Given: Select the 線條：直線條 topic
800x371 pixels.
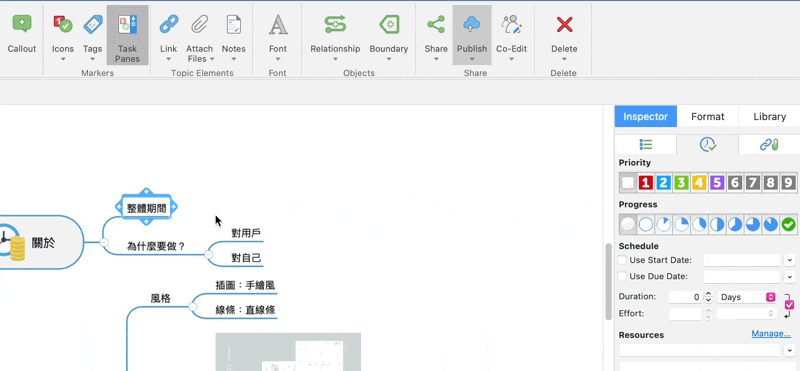Looking at the screenshot, I should [x=245, y=310].
